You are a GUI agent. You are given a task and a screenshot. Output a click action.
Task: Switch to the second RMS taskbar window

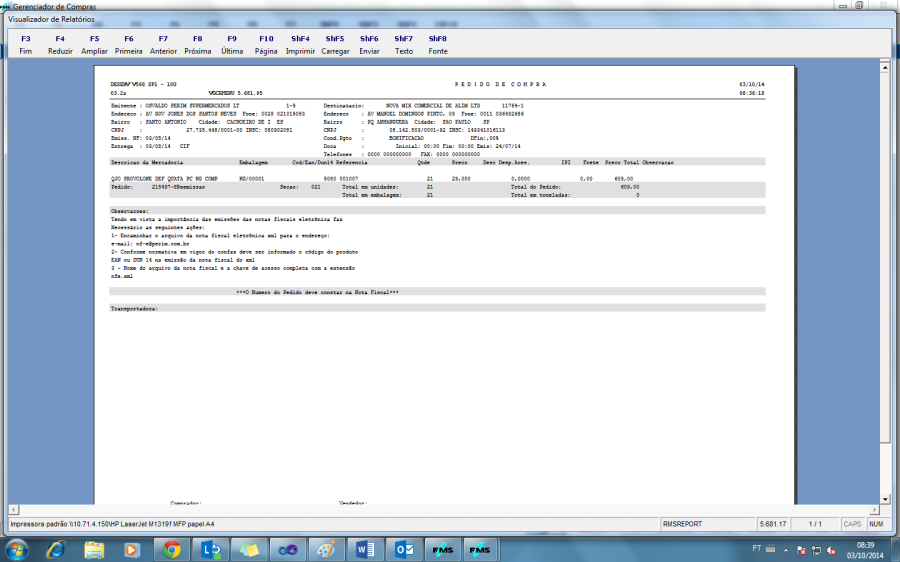479,550
